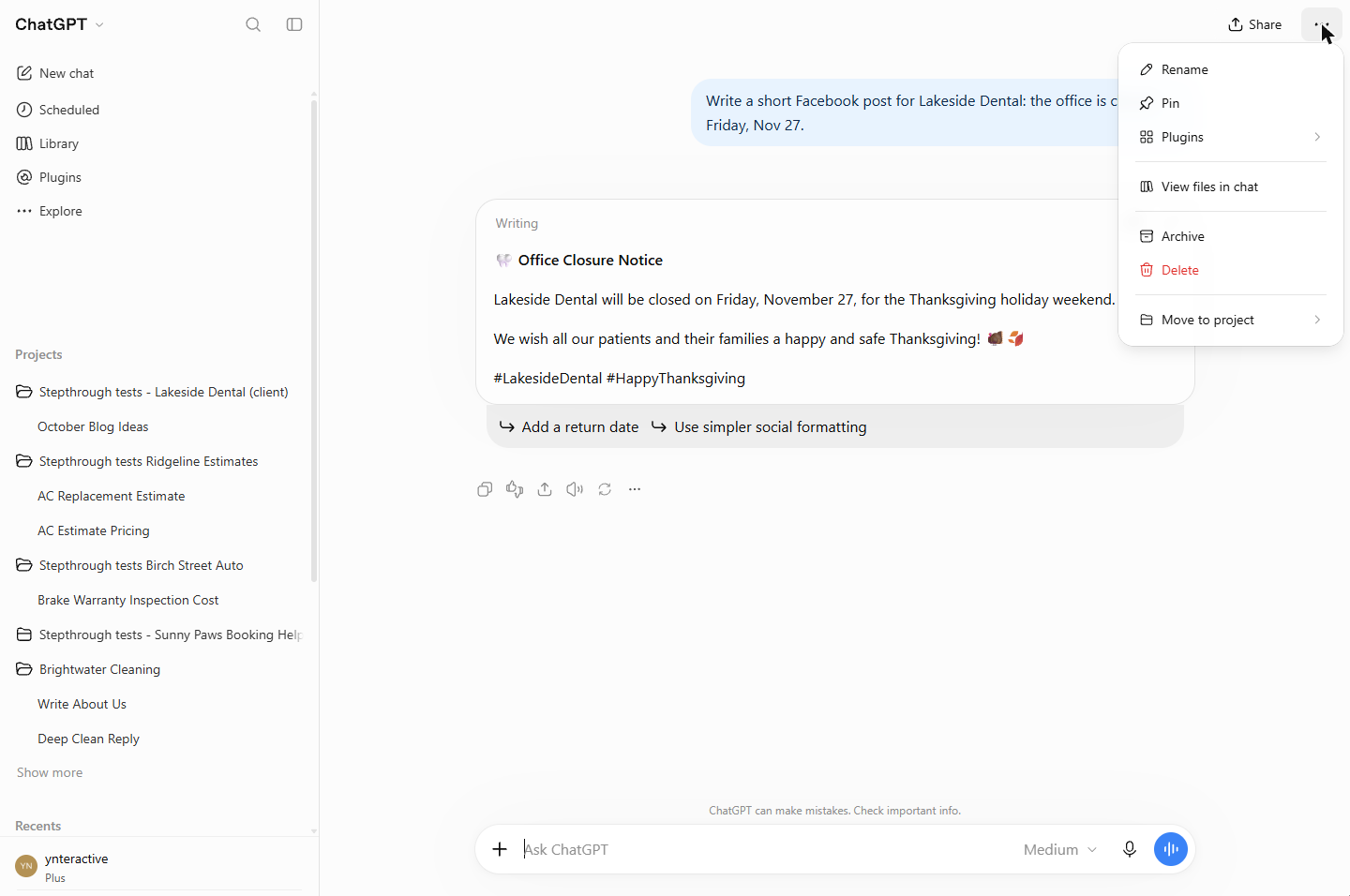Click the thumbs feedback icon under response
The image size is (1350, 896).
point(515,489)
